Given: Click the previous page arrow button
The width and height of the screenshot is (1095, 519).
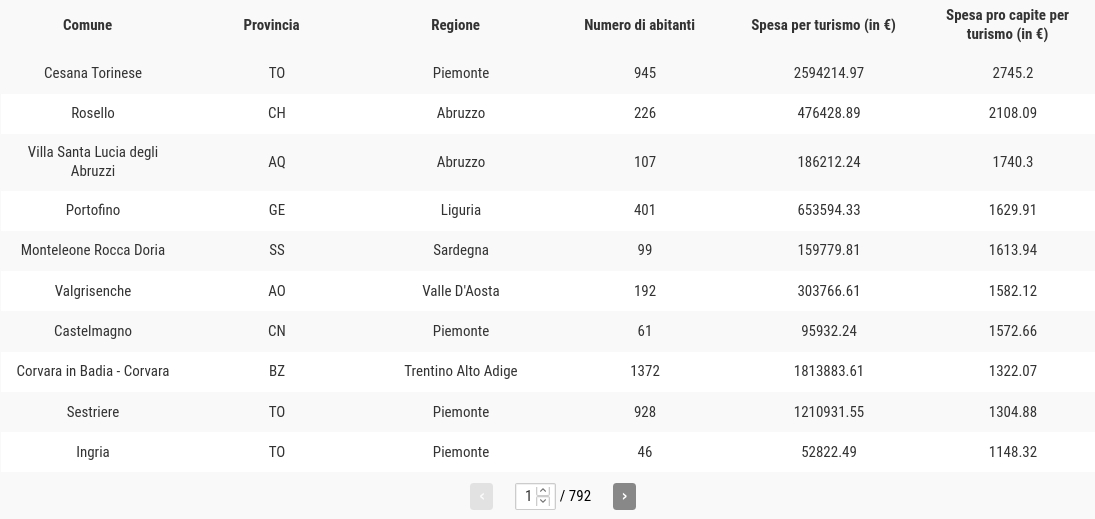Looking at the screenshot, I should tap(481, 496).
